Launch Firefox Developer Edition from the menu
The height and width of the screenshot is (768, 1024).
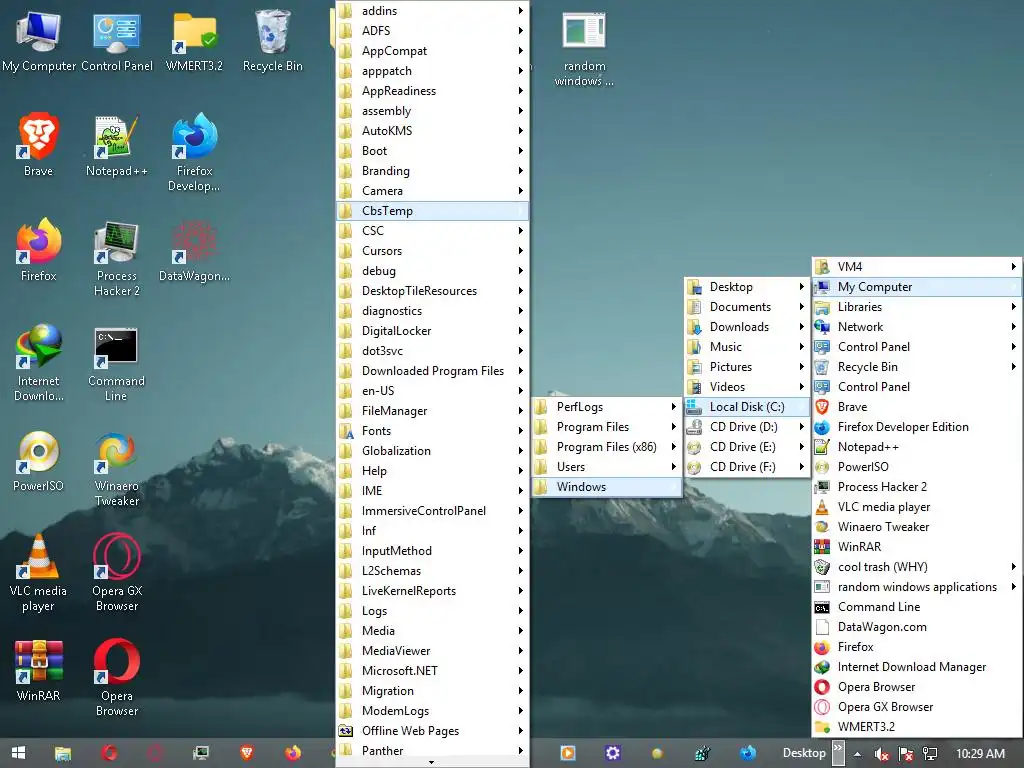(917, 426)
